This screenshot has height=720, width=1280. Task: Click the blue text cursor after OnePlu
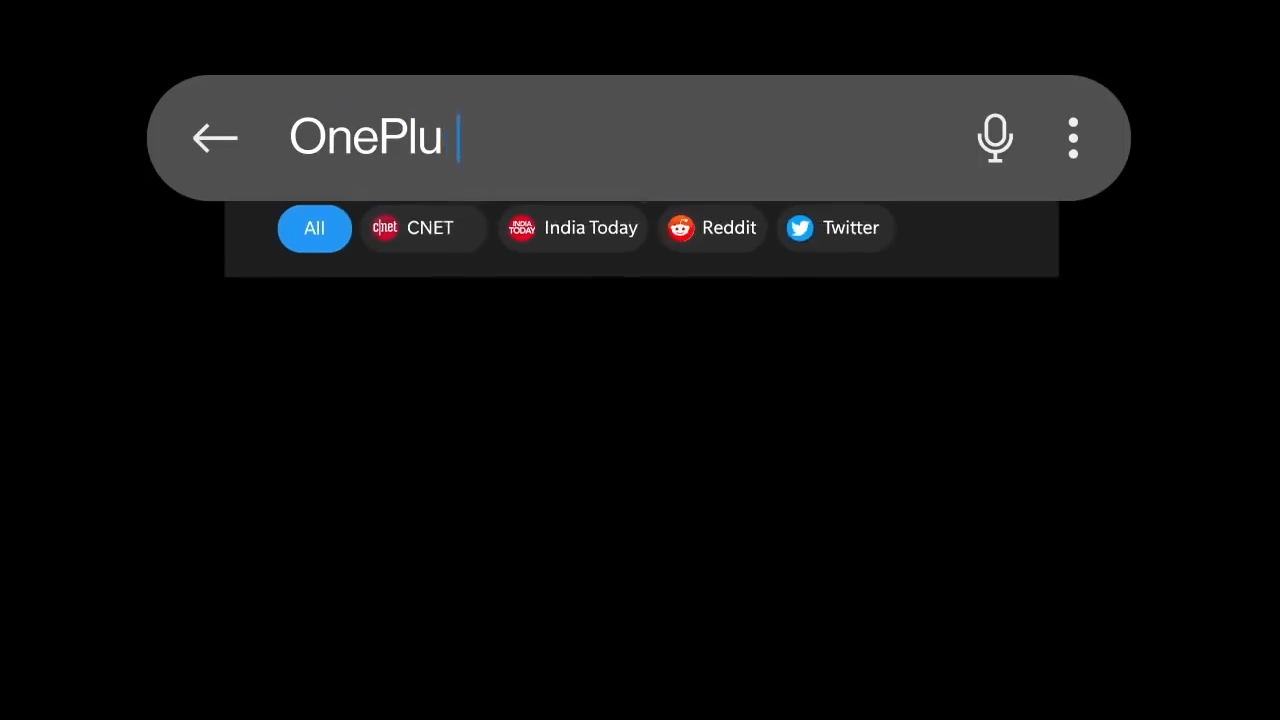[458, 138]
